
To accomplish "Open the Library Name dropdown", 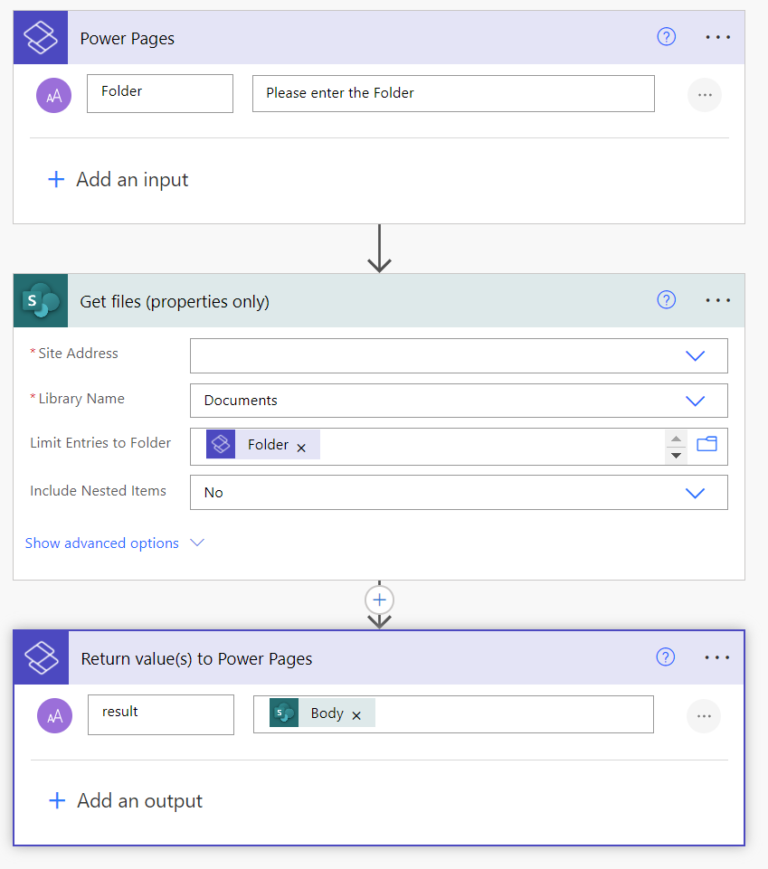I will point(696,400).
